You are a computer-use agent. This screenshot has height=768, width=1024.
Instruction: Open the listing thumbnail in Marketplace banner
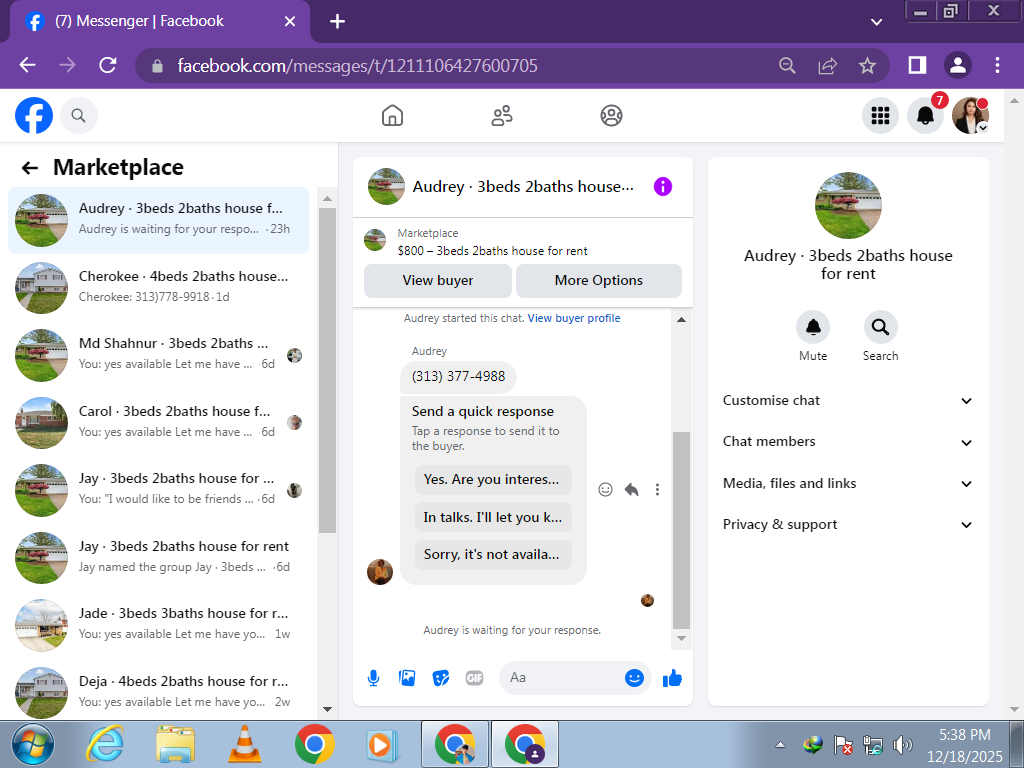tap(375, 240)
